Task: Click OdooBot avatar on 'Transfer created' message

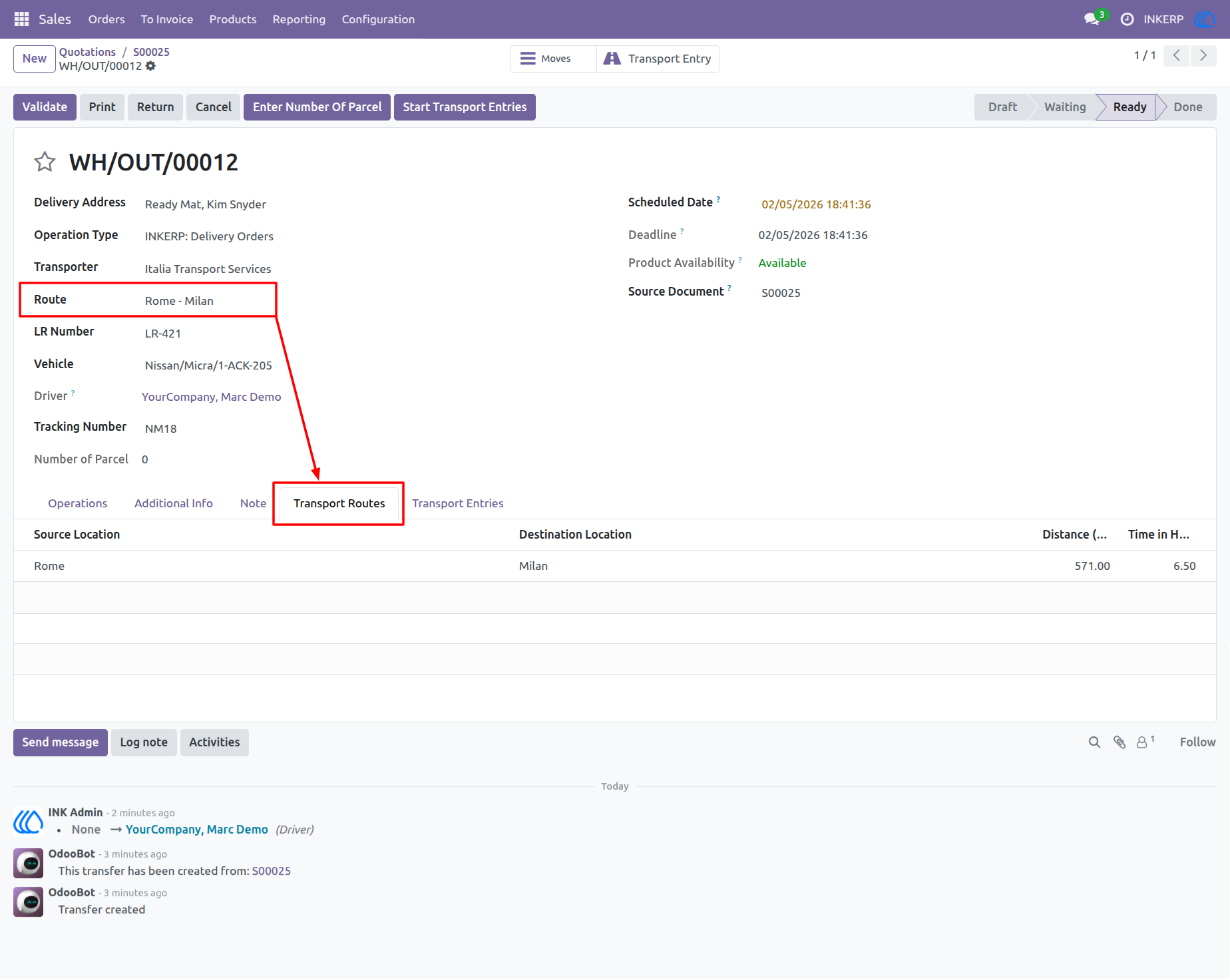Action: [29, 902]
